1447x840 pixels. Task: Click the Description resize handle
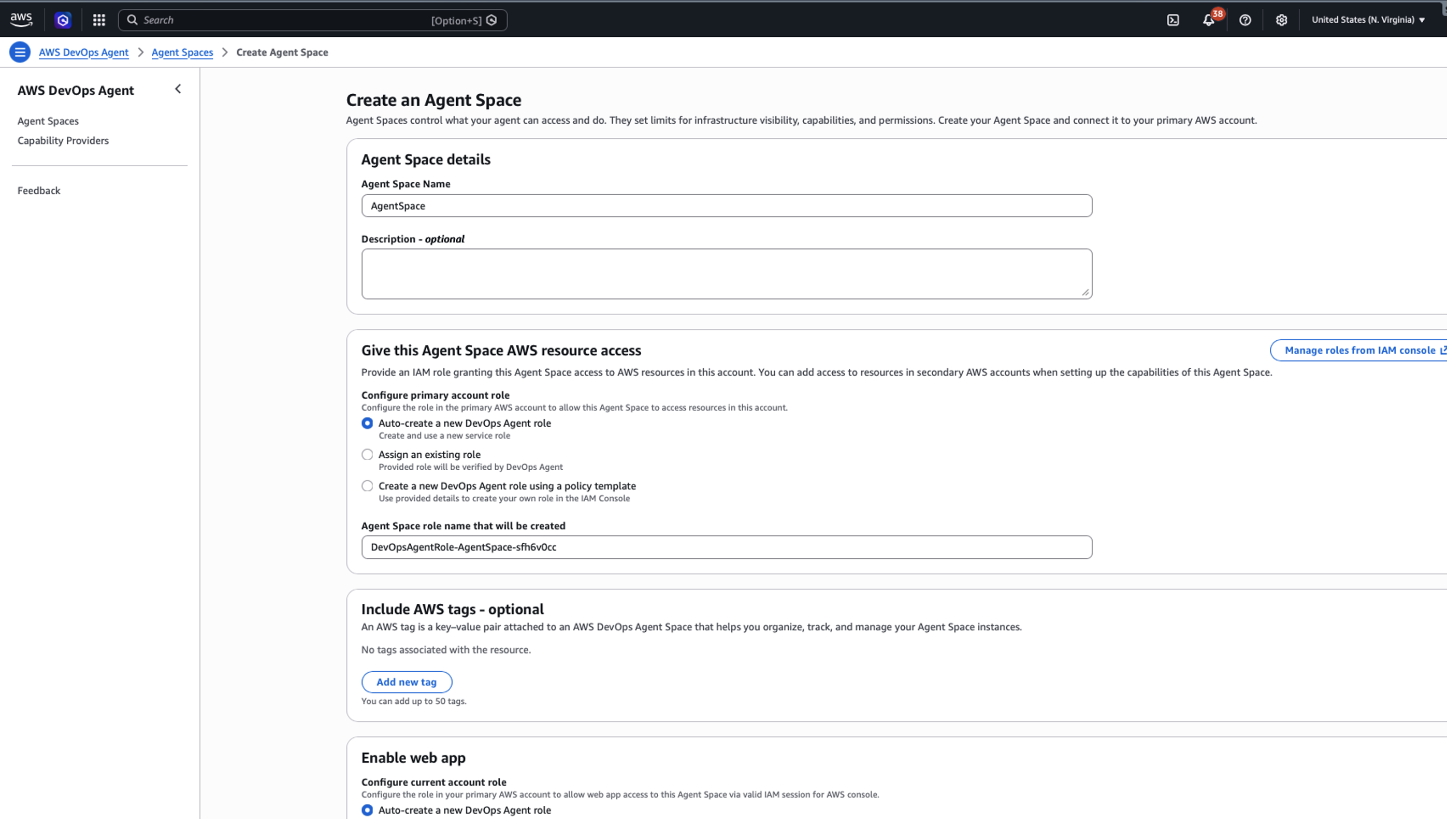click(x=1086, y=293)
